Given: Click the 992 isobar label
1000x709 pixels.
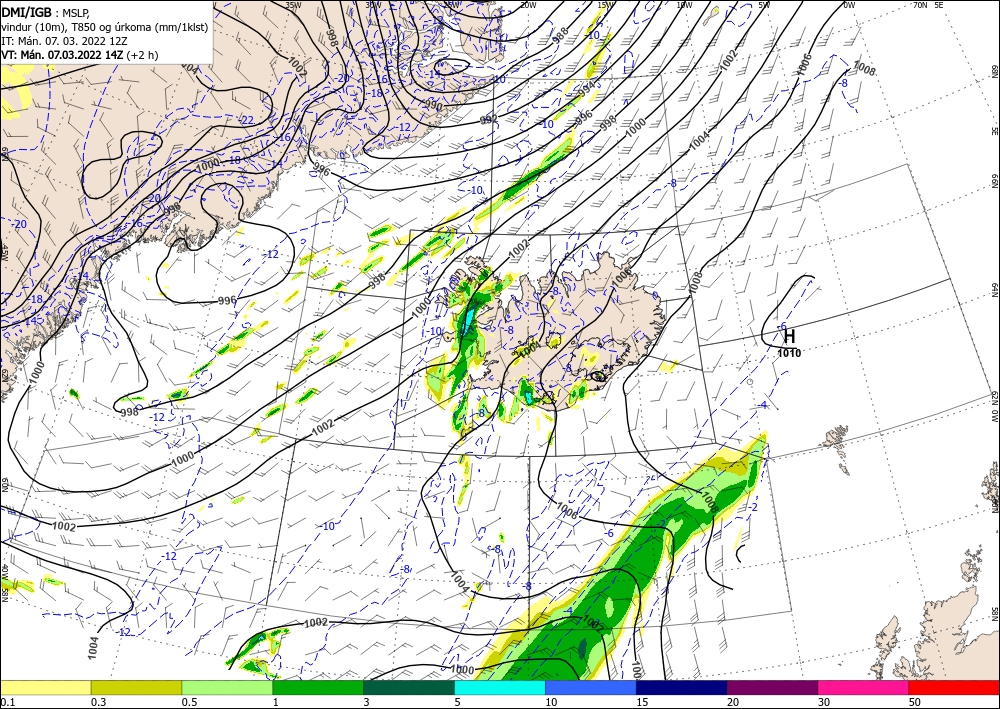Looking at the screenshot, I should (x=489, y=119).
